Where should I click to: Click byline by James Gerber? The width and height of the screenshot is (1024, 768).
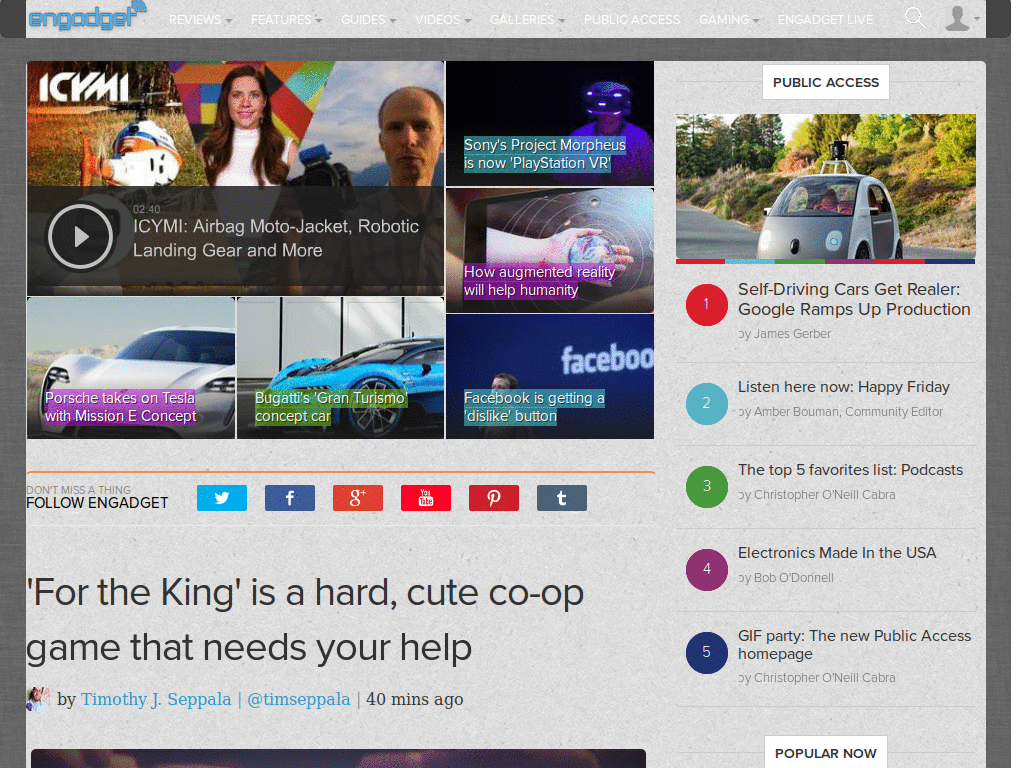[x=784, y=334]
